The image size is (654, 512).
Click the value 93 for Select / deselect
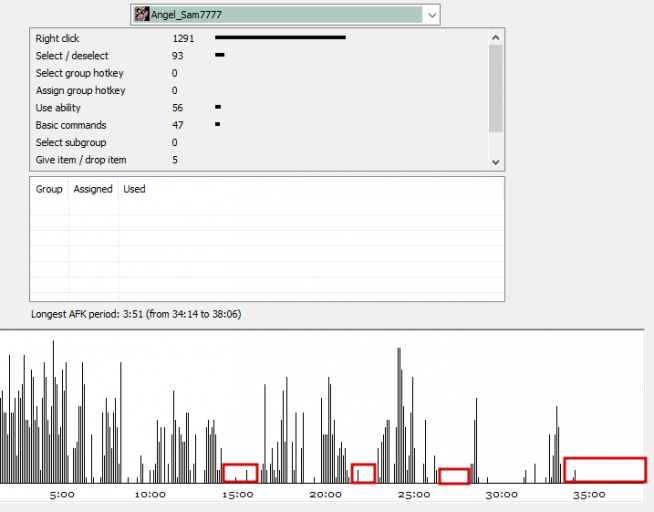click(x=177, y=56)
